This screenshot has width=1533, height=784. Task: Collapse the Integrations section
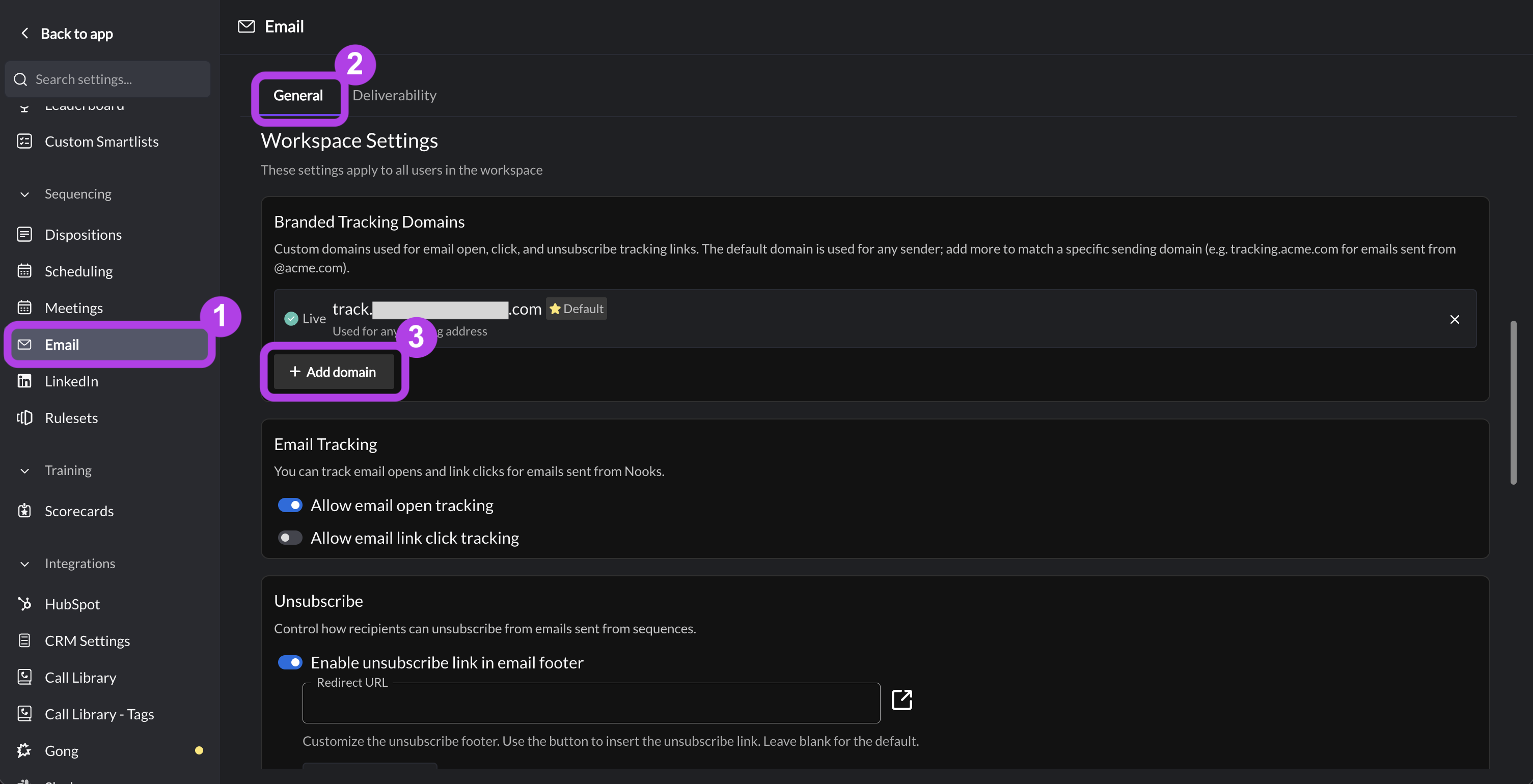(24, 564)
